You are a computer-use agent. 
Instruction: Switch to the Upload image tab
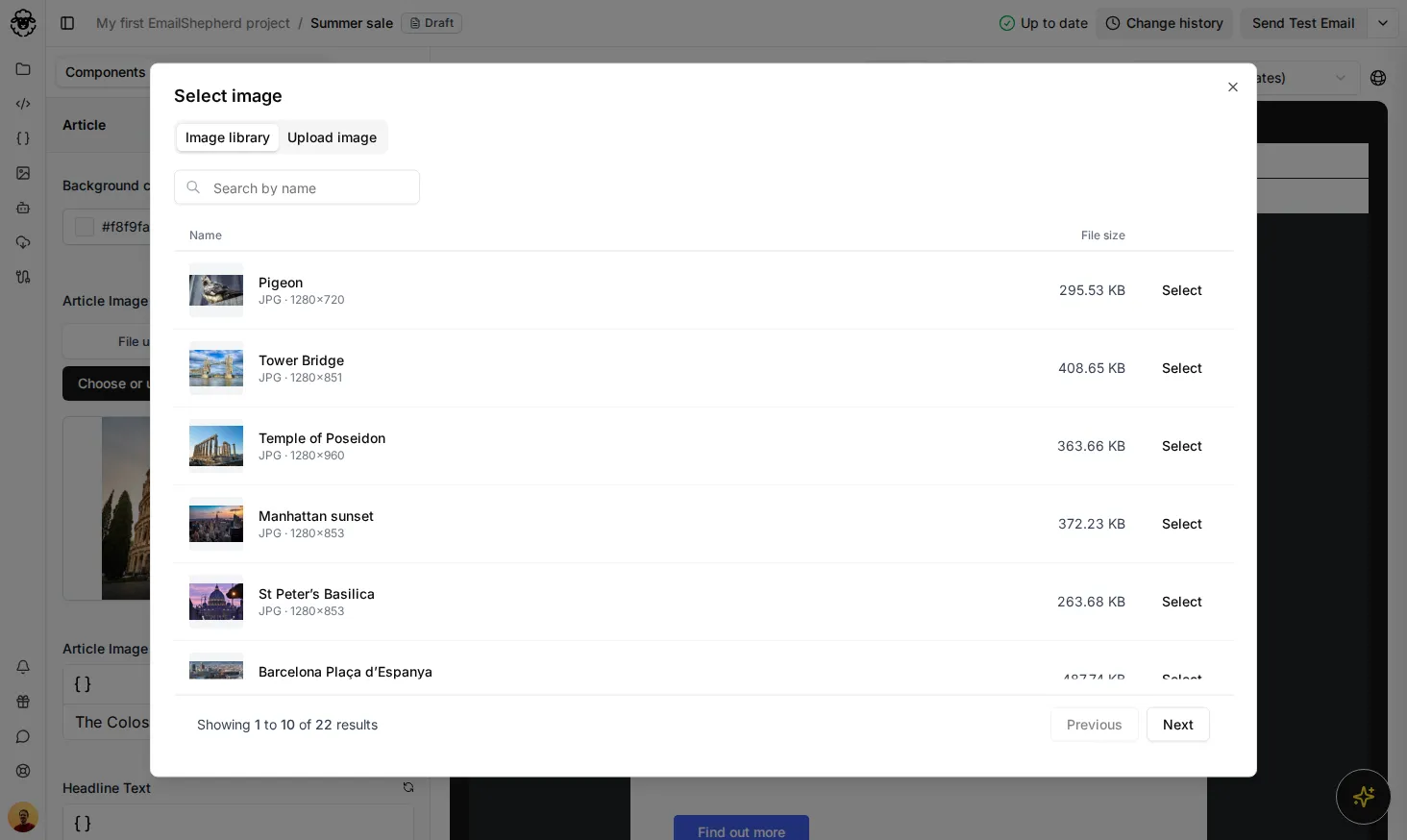(x=332, y=137)
